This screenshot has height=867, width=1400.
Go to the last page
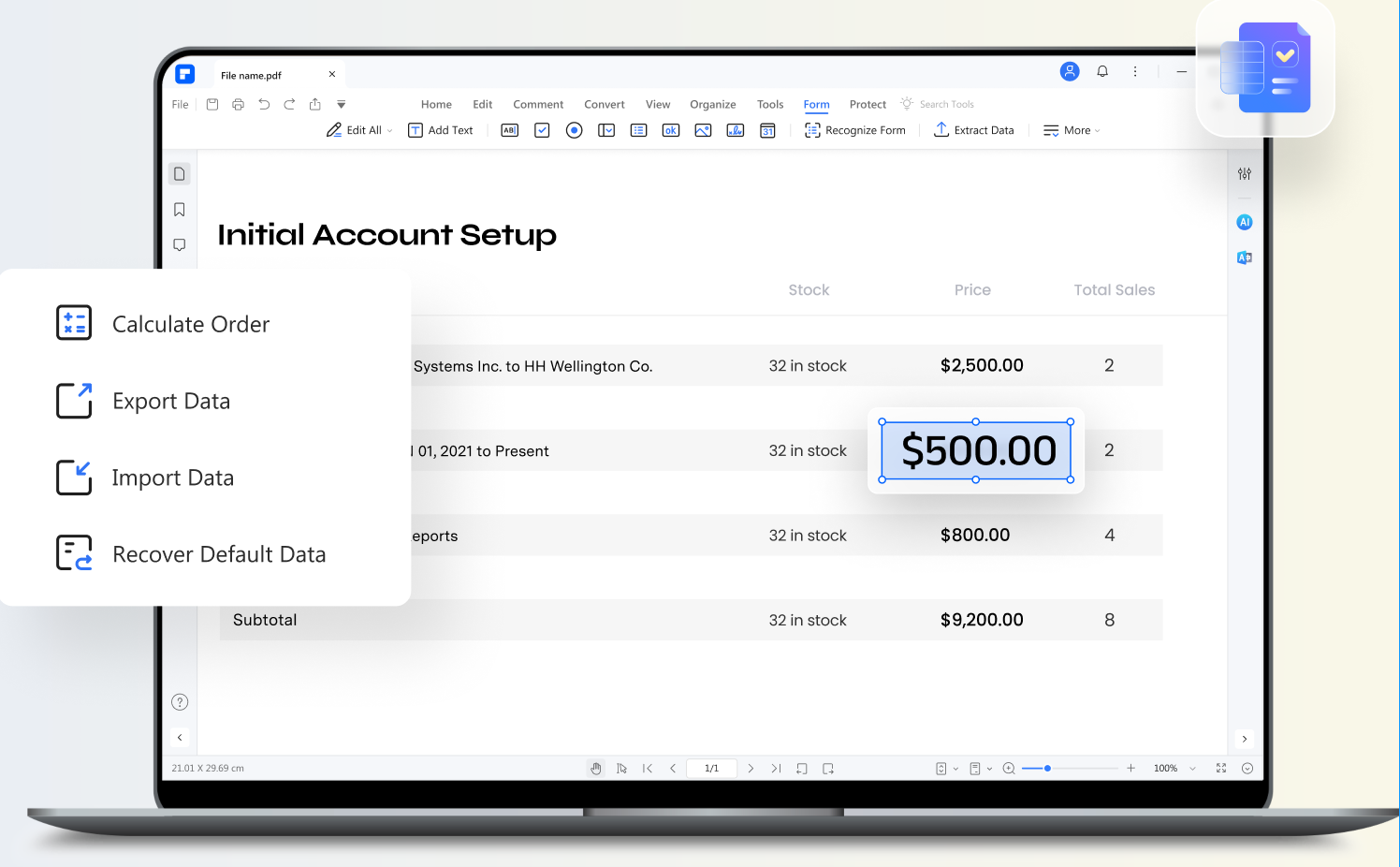click(x=776, y=768)
